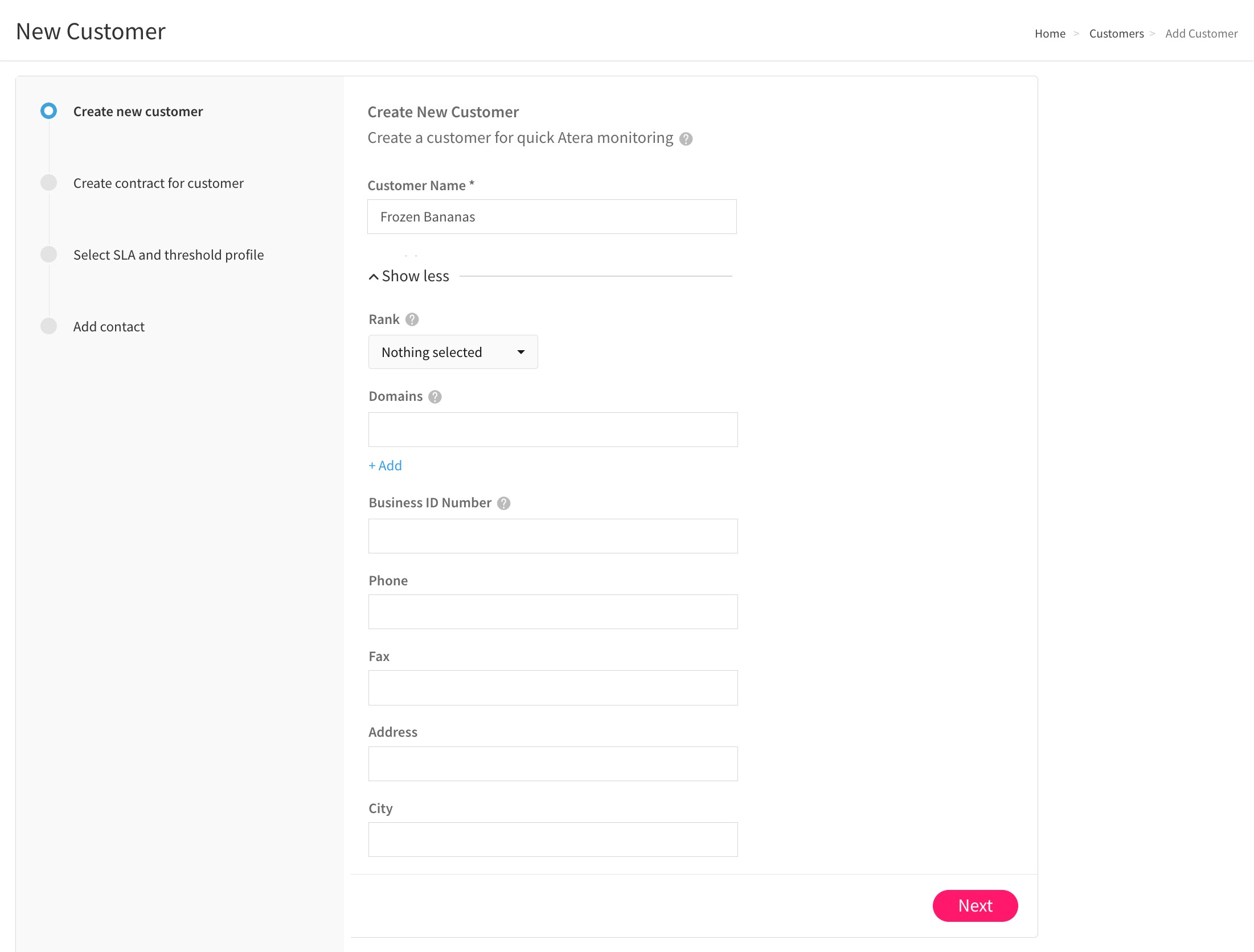Go to Create contract for customer step

(x=158, y=183)
